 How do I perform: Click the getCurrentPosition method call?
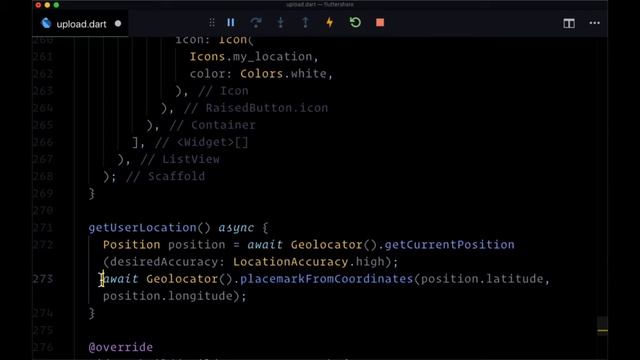click(449, 244)
